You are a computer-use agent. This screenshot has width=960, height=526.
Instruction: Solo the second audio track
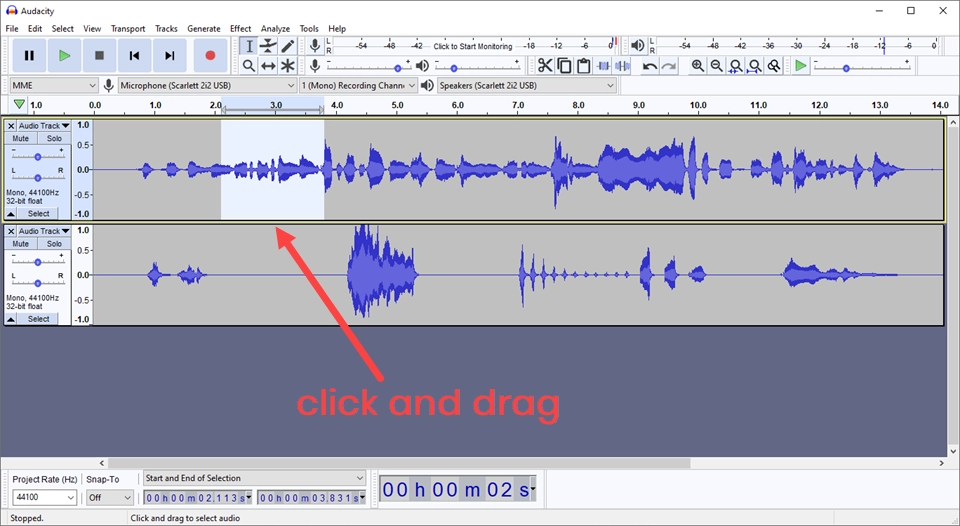[54, 244]
